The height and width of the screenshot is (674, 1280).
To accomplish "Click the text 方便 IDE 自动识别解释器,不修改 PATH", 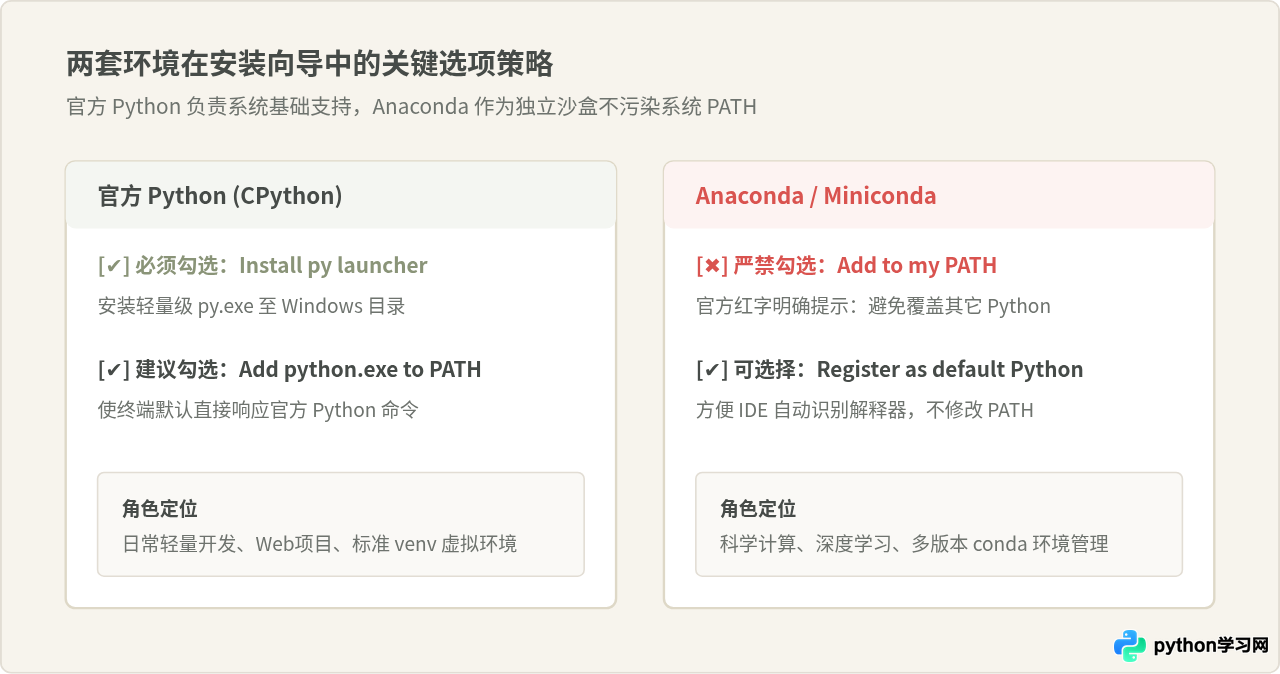I will click(x=864, y=410).
